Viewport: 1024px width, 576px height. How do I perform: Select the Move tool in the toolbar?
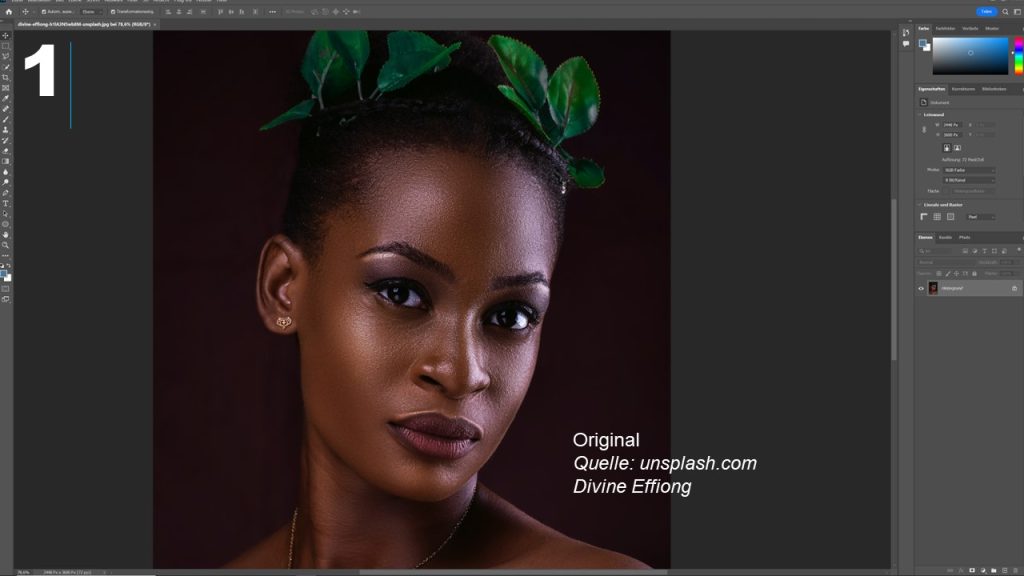(6, 35)
